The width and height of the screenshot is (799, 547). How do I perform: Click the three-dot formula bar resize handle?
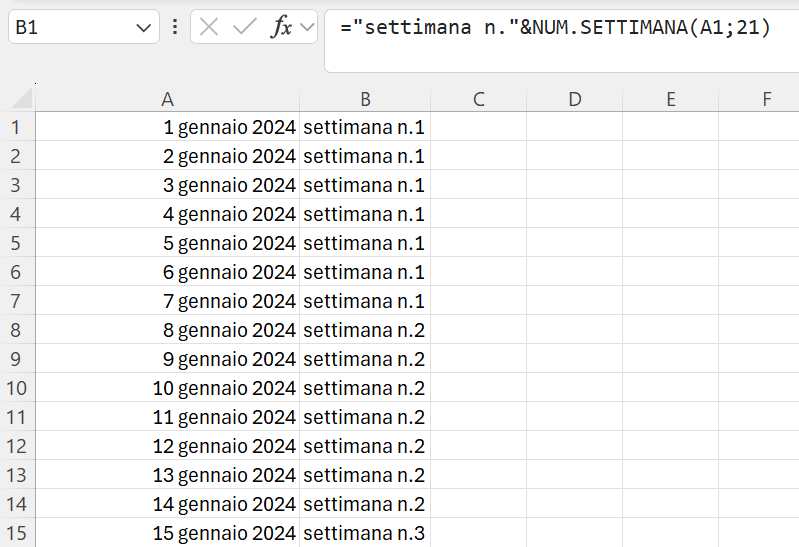[x=175, y=27]
